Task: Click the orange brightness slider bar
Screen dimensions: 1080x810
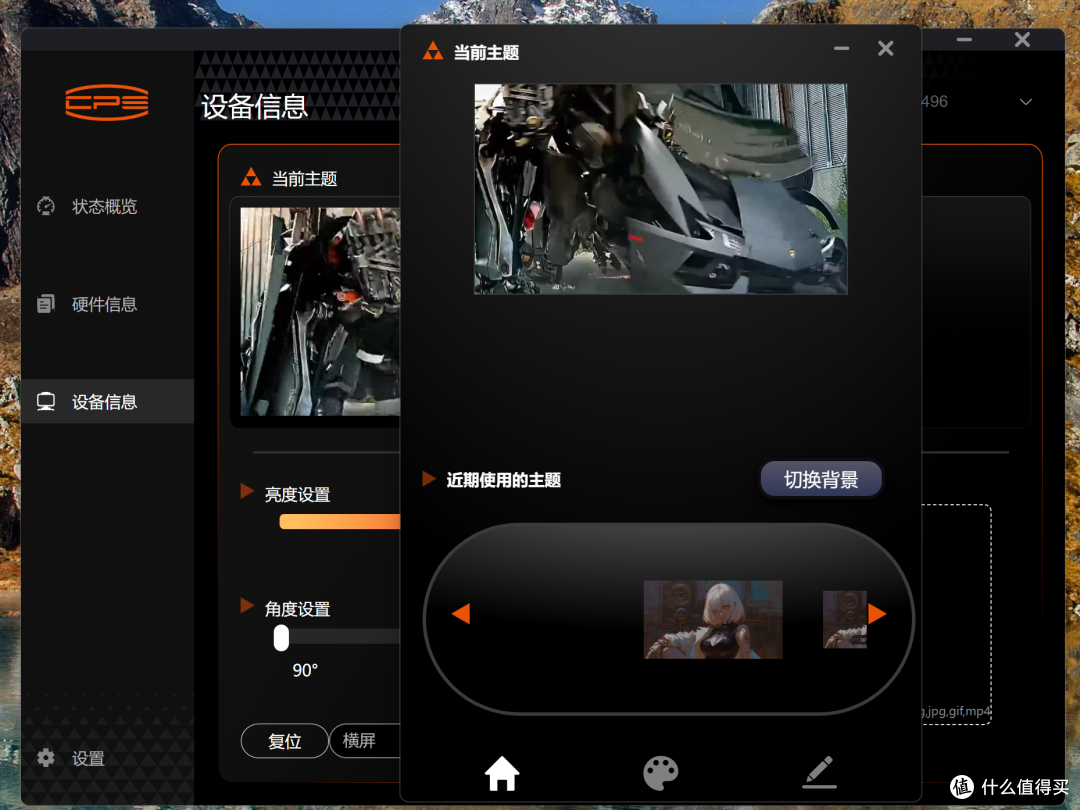Action: (x=340, y=522)
